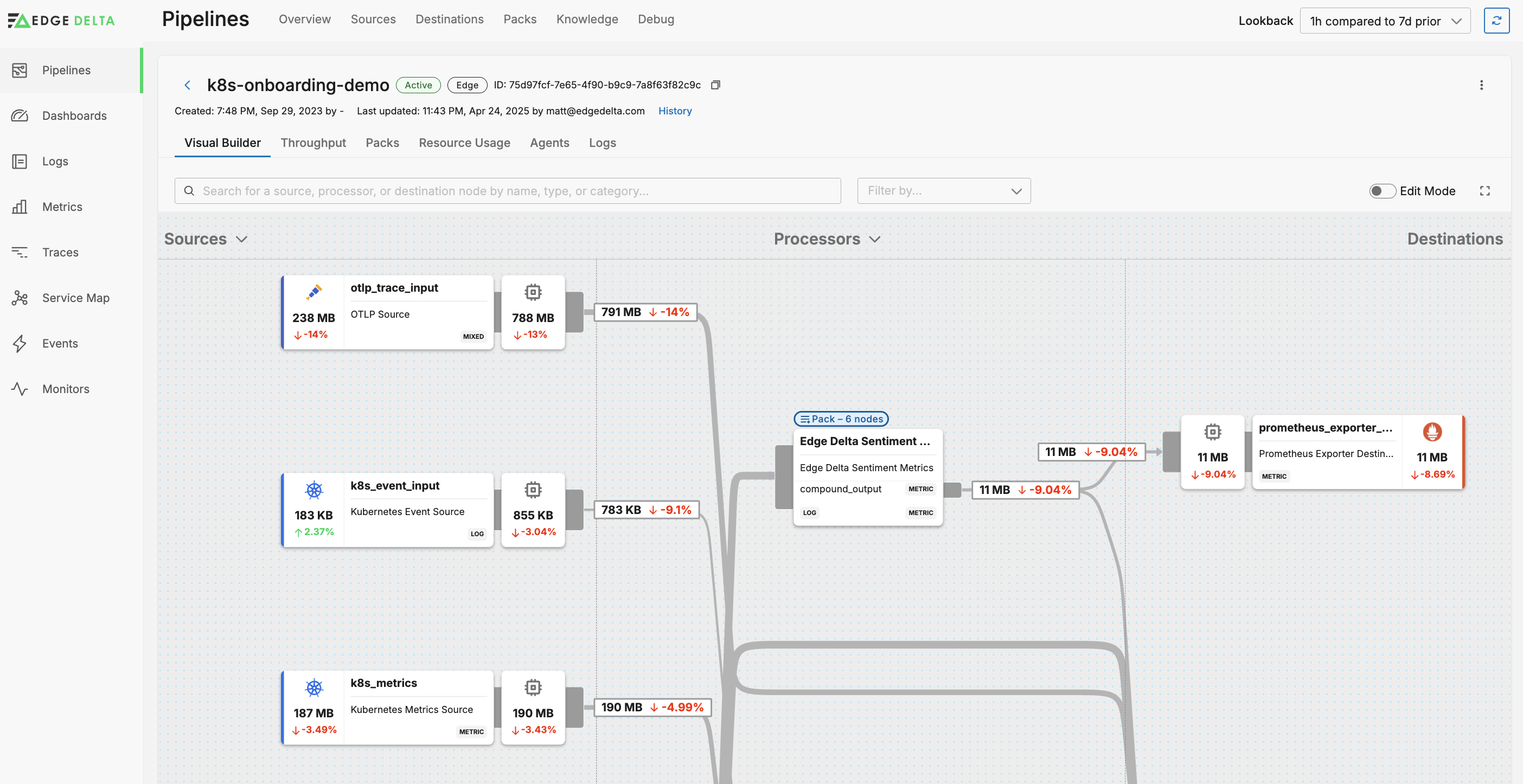Open Packs in top navigation
1523x784 pixels.
coord(520,20)
